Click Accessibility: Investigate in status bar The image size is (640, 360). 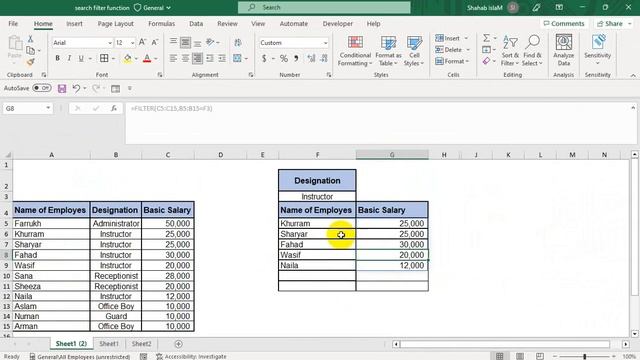click(191, 356)
